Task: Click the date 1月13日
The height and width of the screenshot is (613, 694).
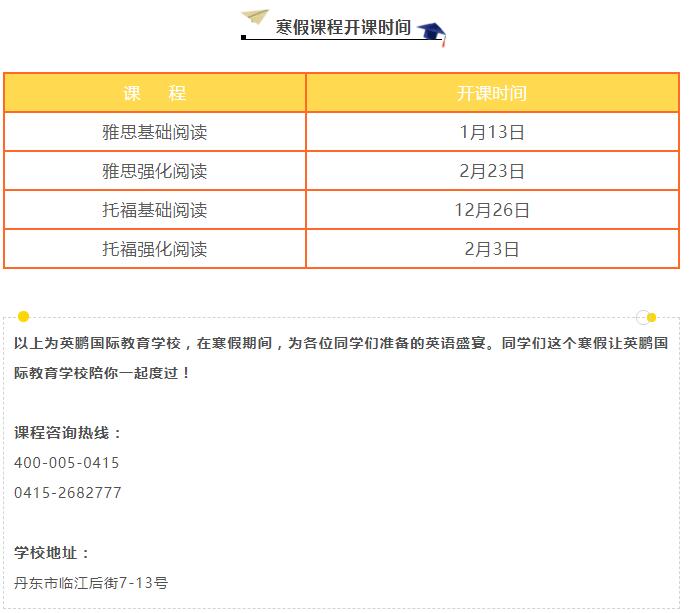Action: (x=492, y=132)
